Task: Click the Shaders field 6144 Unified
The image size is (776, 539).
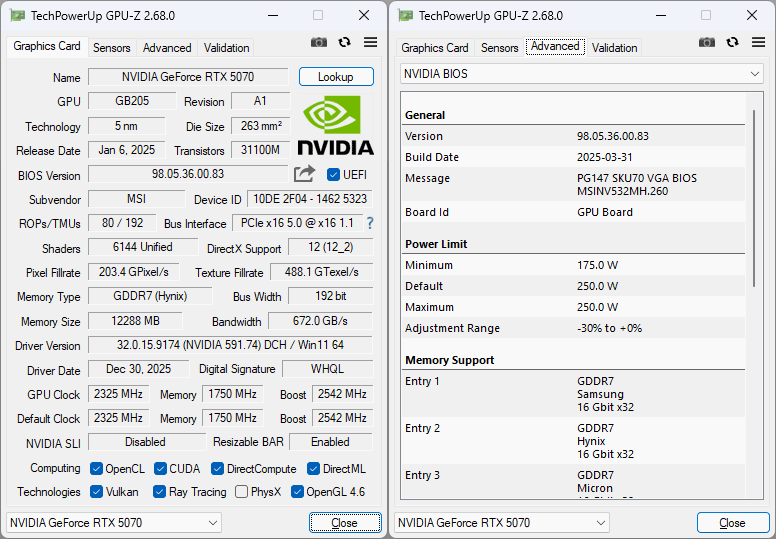Action: [x=143, y=247]
